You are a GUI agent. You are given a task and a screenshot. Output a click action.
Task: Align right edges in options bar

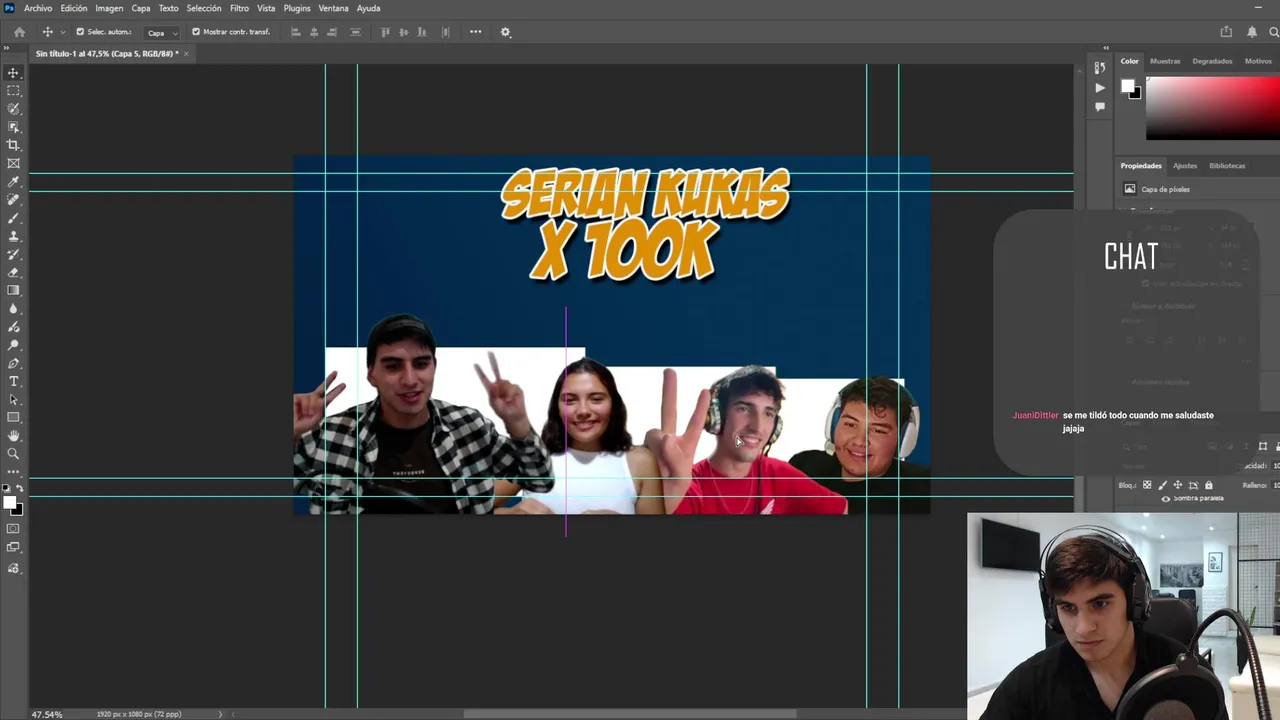[x=333, y=32]
